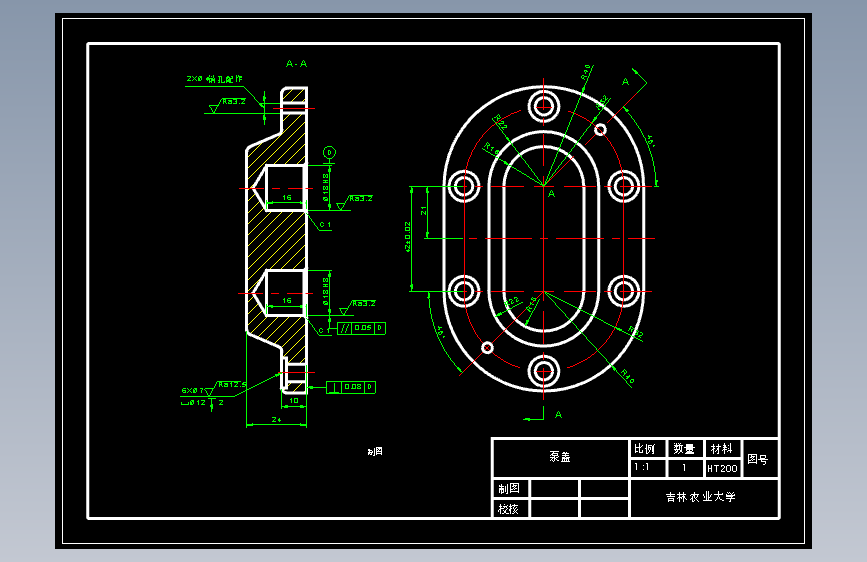The image size is (867, 562).
Task: Select the 1:1 scale value
Action: (x=641, y=467)
